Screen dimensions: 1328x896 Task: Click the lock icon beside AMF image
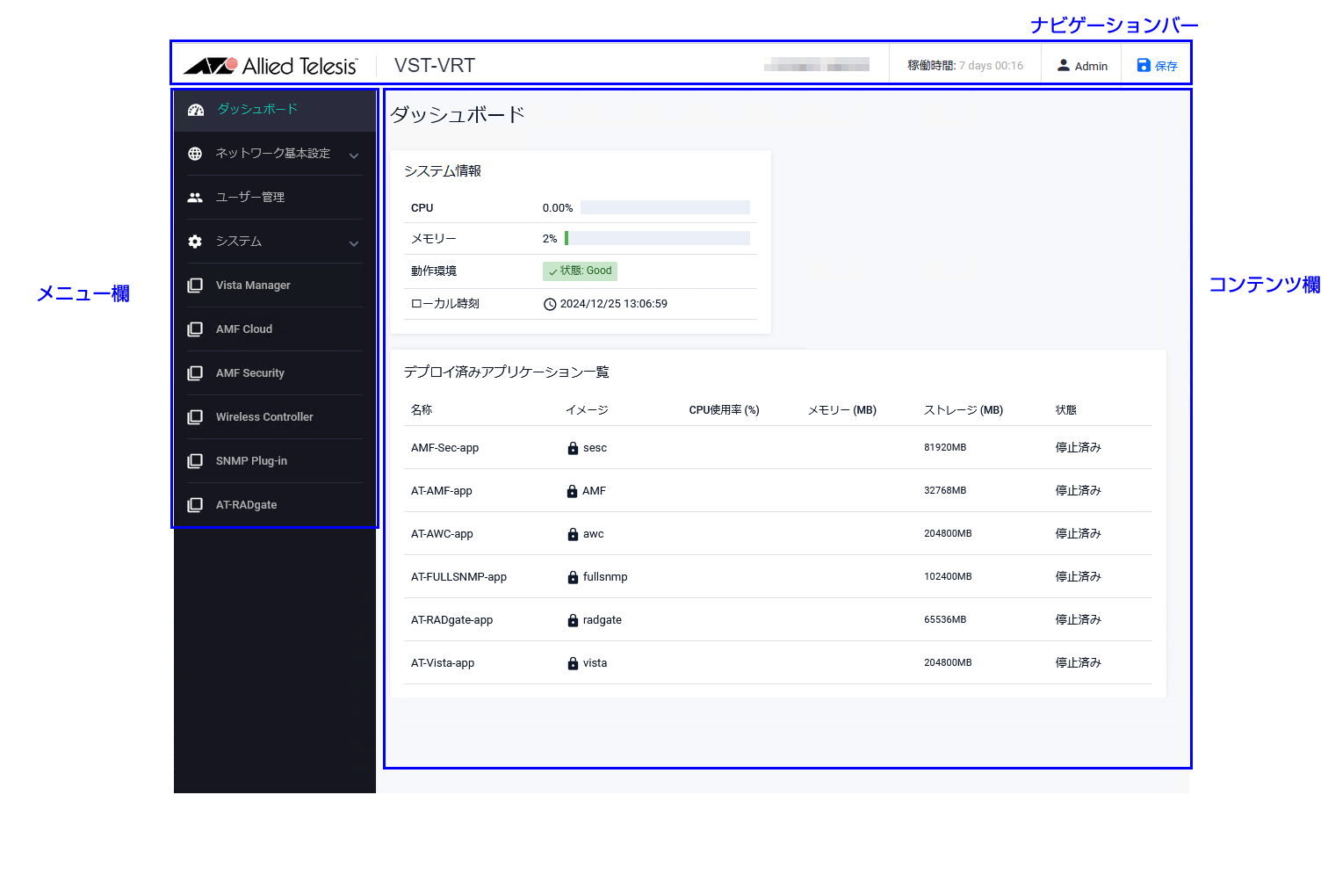pos(572,491)
